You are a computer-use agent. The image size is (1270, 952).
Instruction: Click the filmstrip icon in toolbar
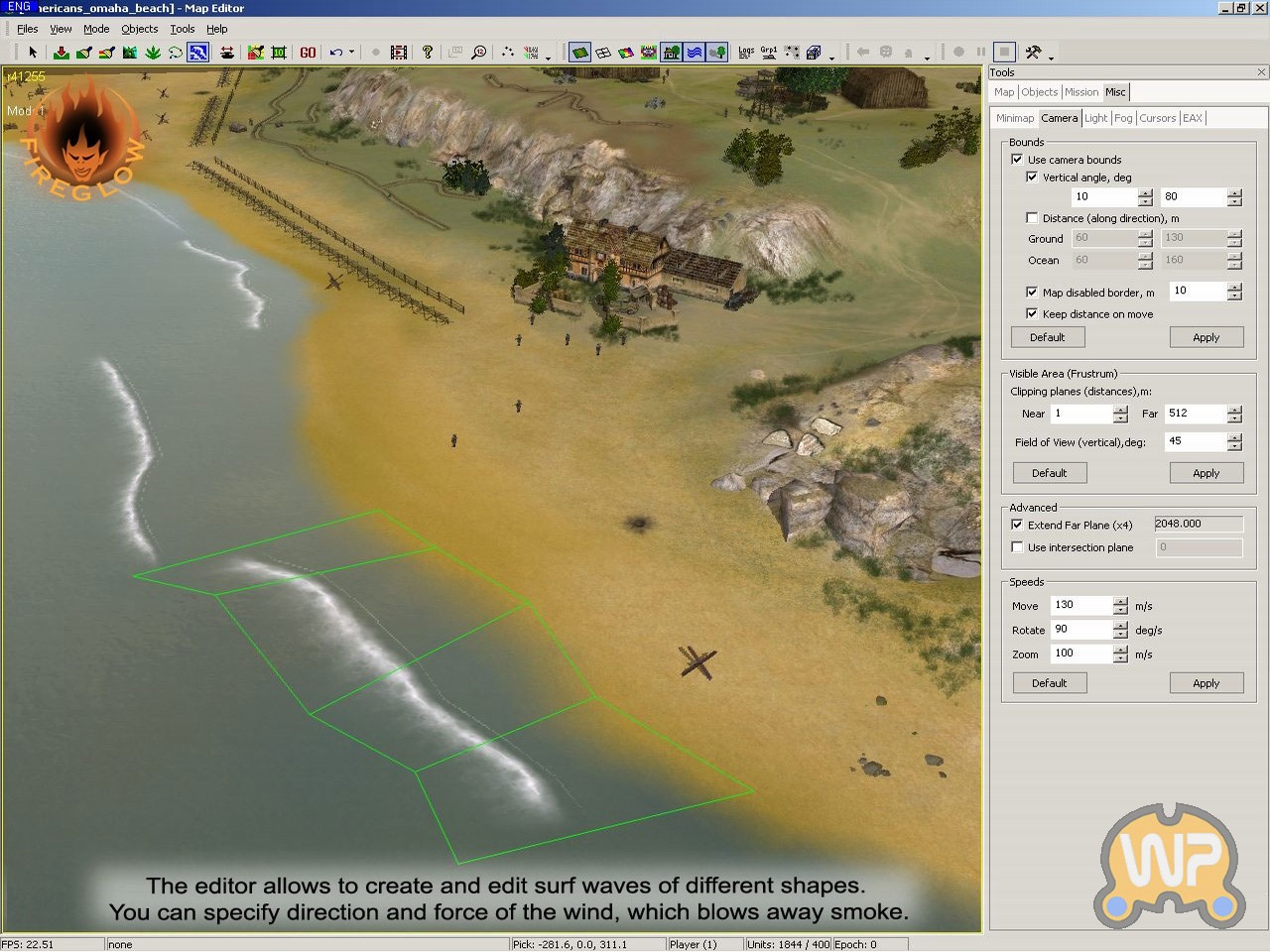coord(399,52)
